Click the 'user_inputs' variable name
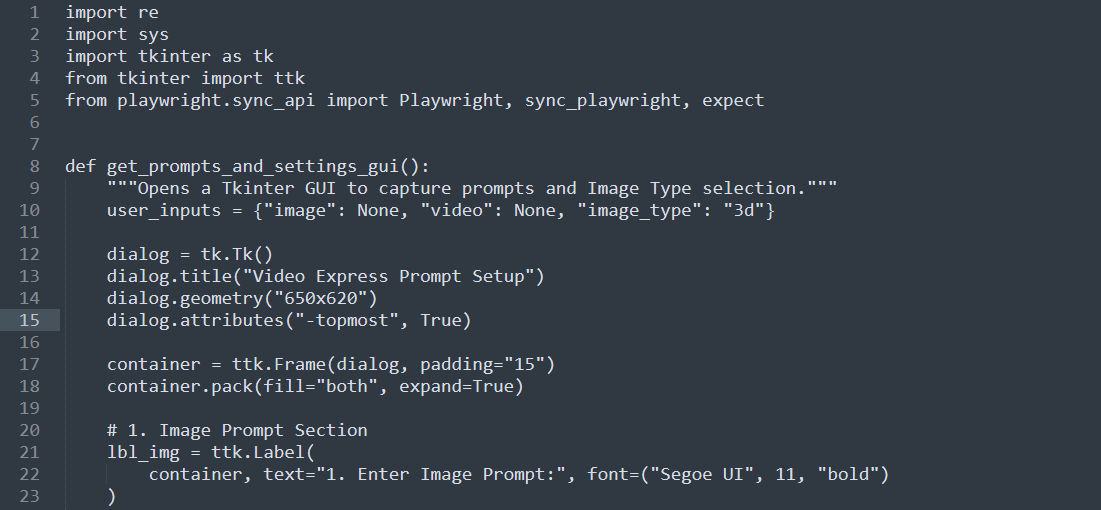The width and height of the screenshot is (1101, 510). [164, 210]
